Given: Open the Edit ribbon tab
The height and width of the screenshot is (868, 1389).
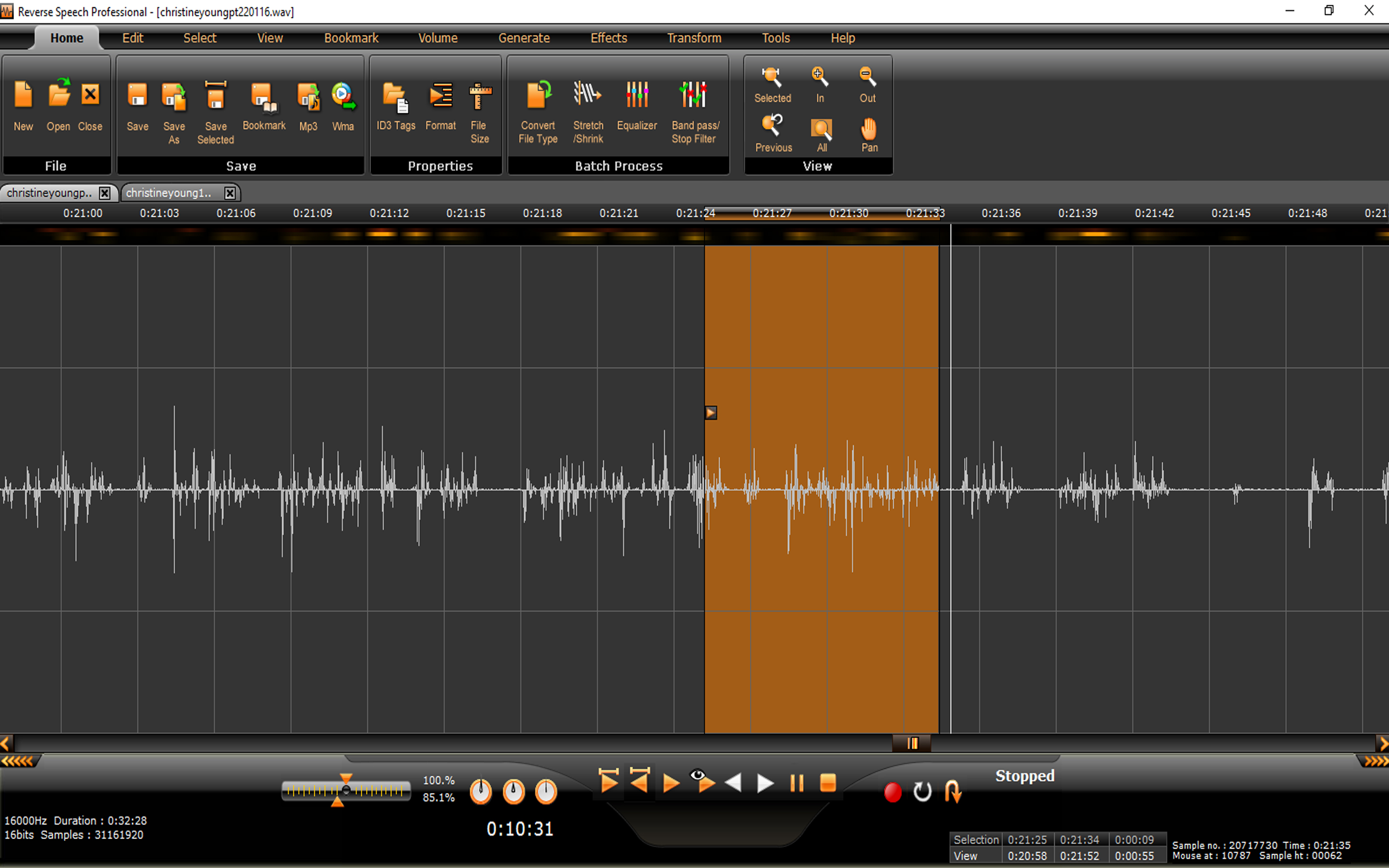Looking at the screenshot, I should coord(133,38).
